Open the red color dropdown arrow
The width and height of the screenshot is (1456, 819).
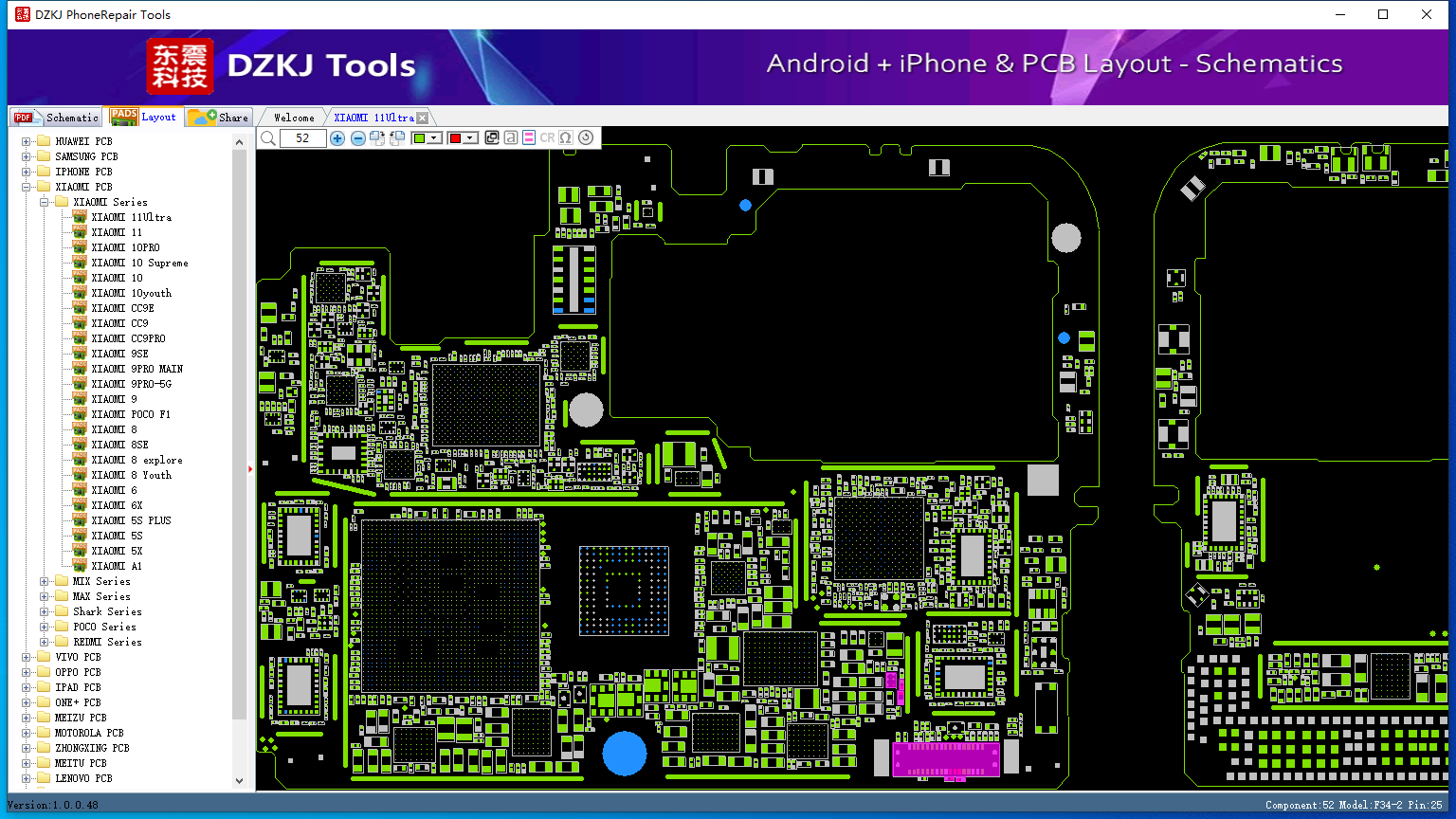coord(469,138)
